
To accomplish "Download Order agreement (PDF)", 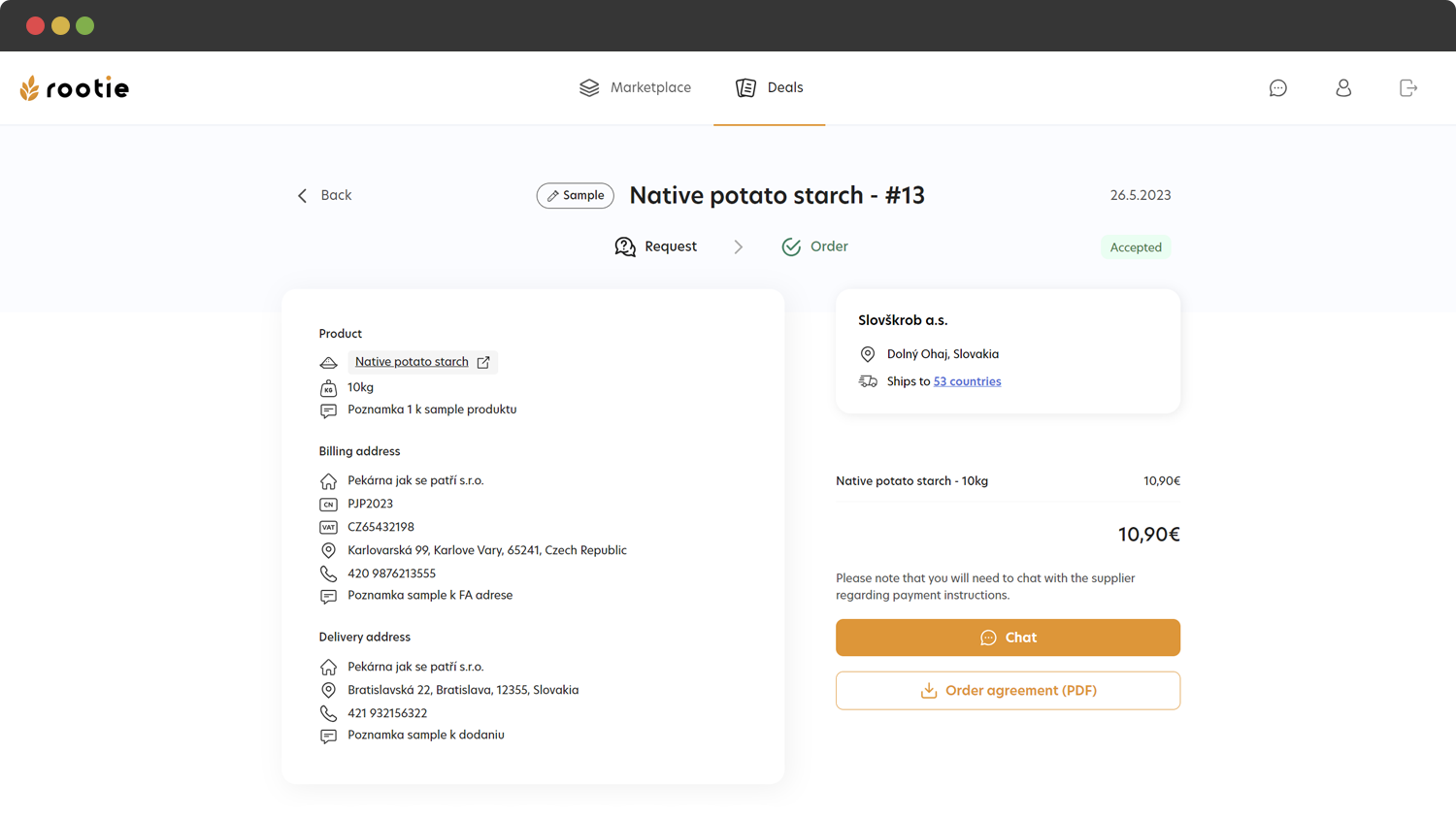I will [1008, 691].
